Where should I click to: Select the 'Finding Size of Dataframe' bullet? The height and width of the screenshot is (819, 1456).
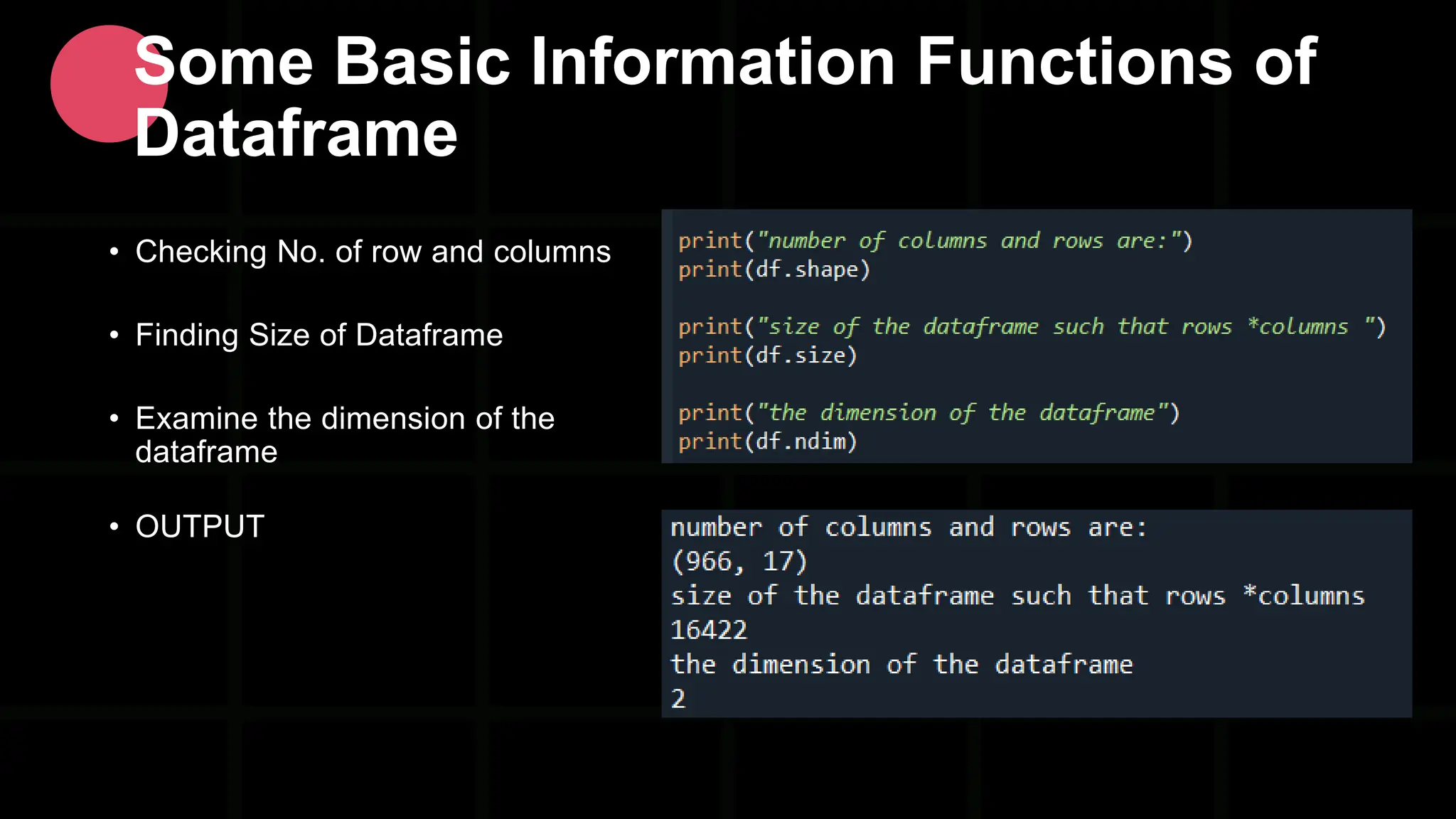pyautogui.click(x=318, y=335)
